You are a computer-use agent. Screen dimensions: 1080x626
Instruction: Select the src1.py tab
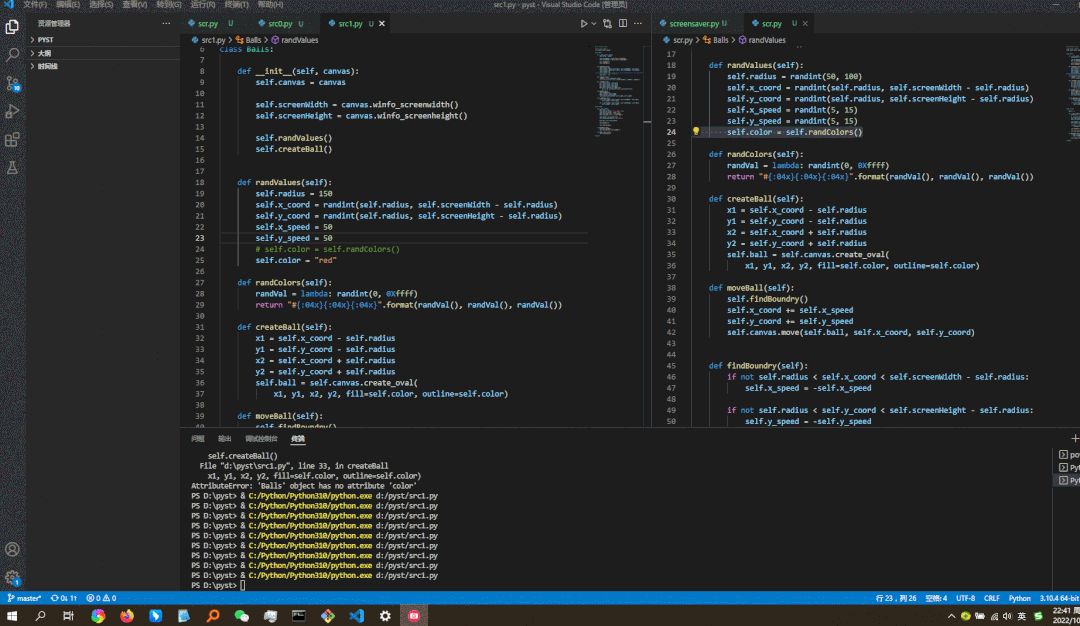click(x=351, y=23)
